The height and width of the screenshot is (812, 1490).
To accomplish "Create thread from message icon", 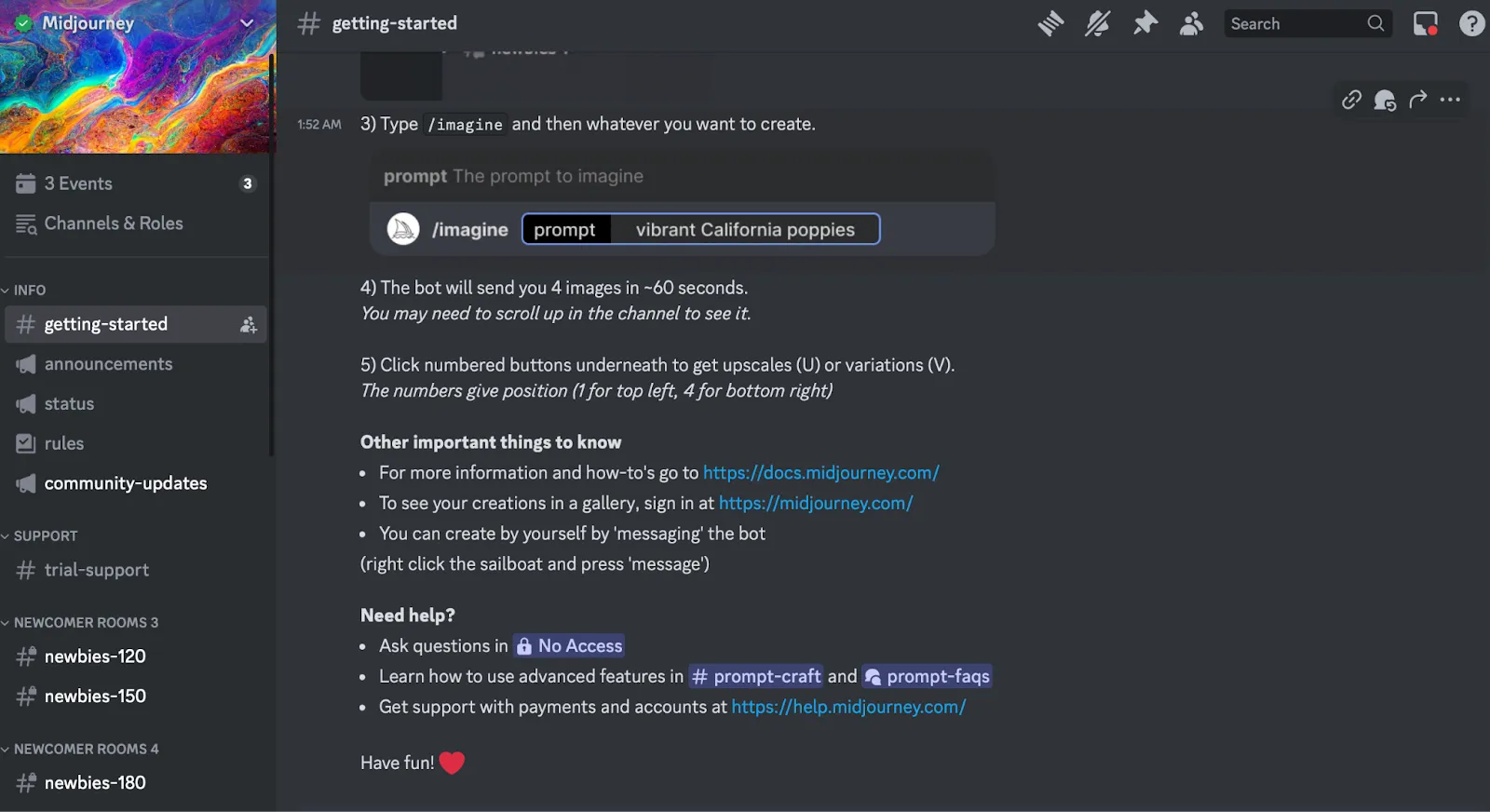I will (x=1385, y=100).
